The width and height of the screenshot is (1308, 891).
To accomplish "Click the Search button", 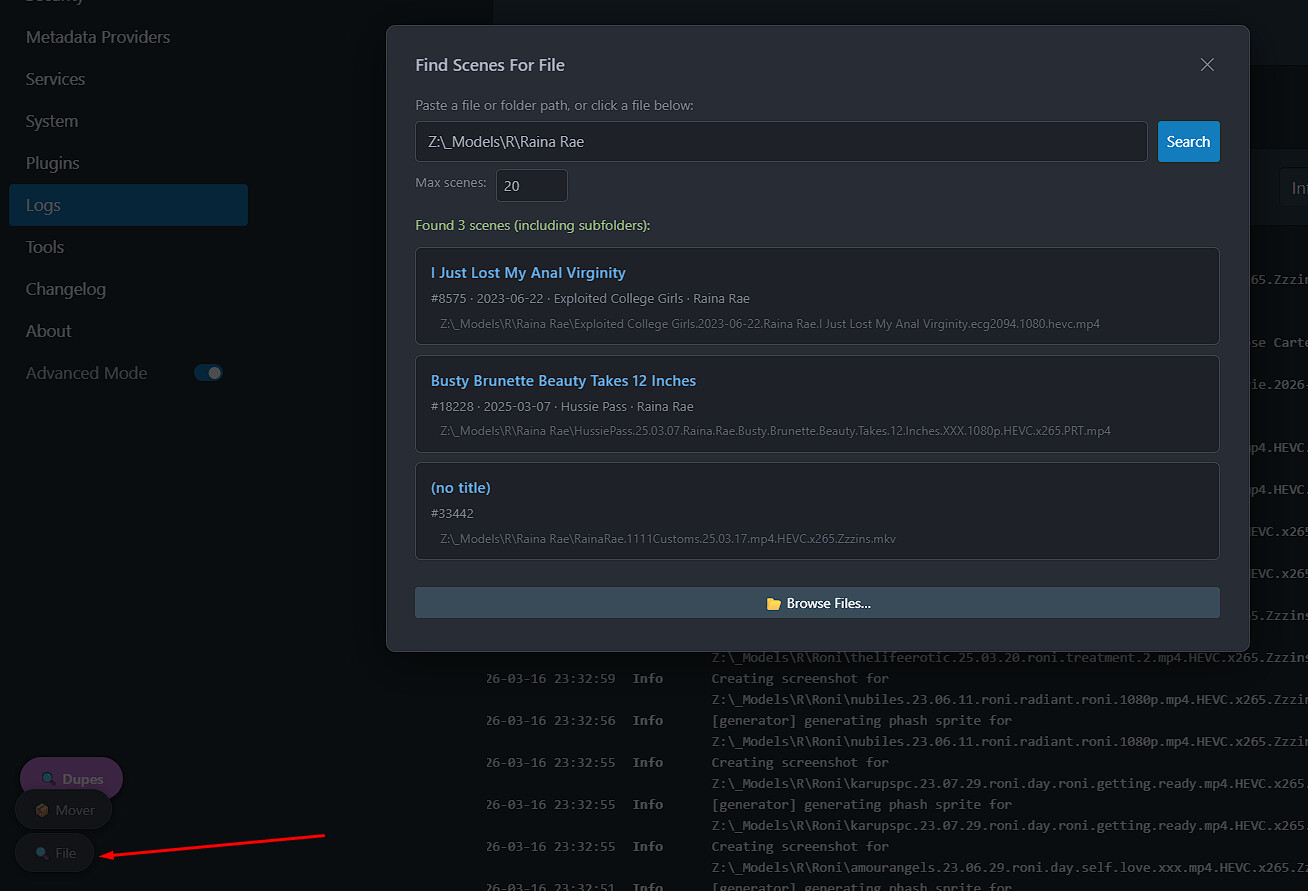I will (1188, 142).
